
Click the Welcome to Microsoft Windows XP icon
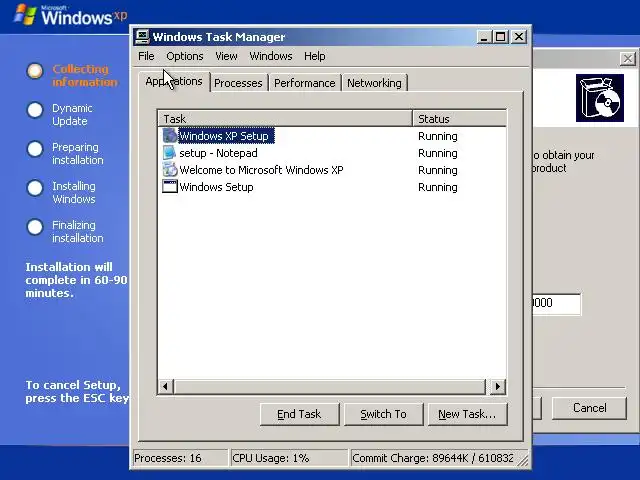[170, 170]
